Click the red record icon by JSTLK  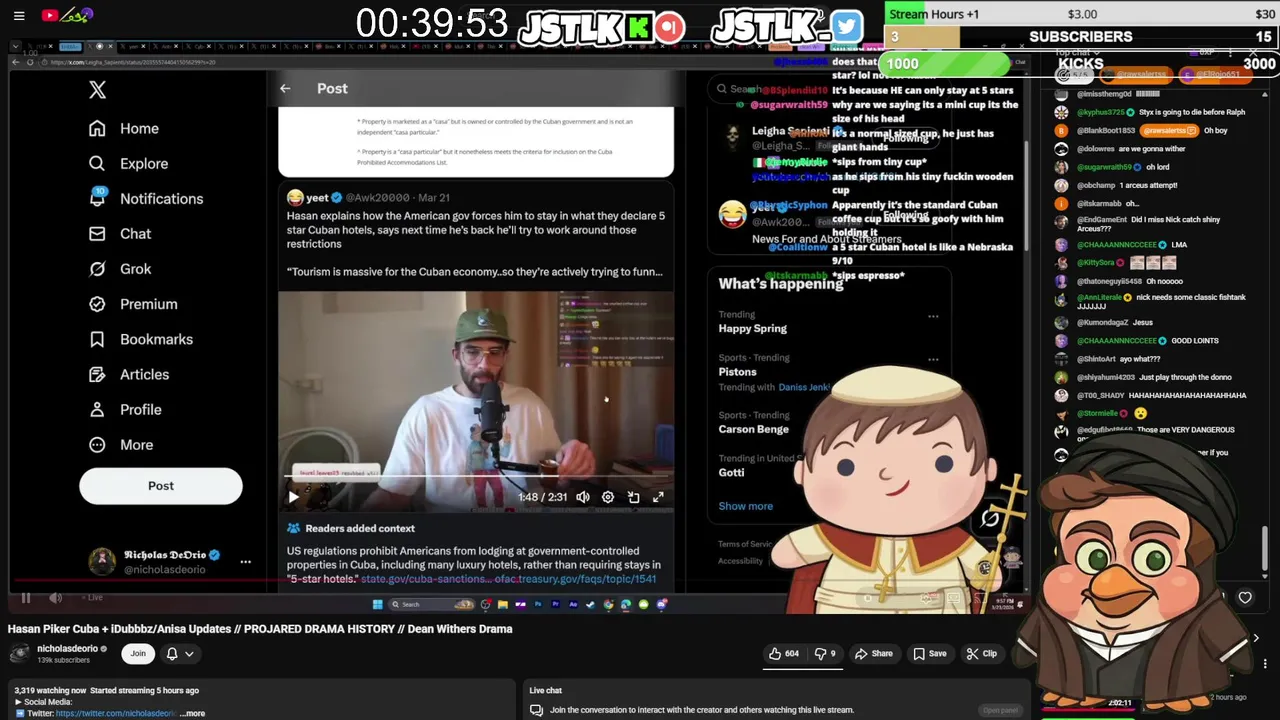pyautogui.click(x=670, y=27)
